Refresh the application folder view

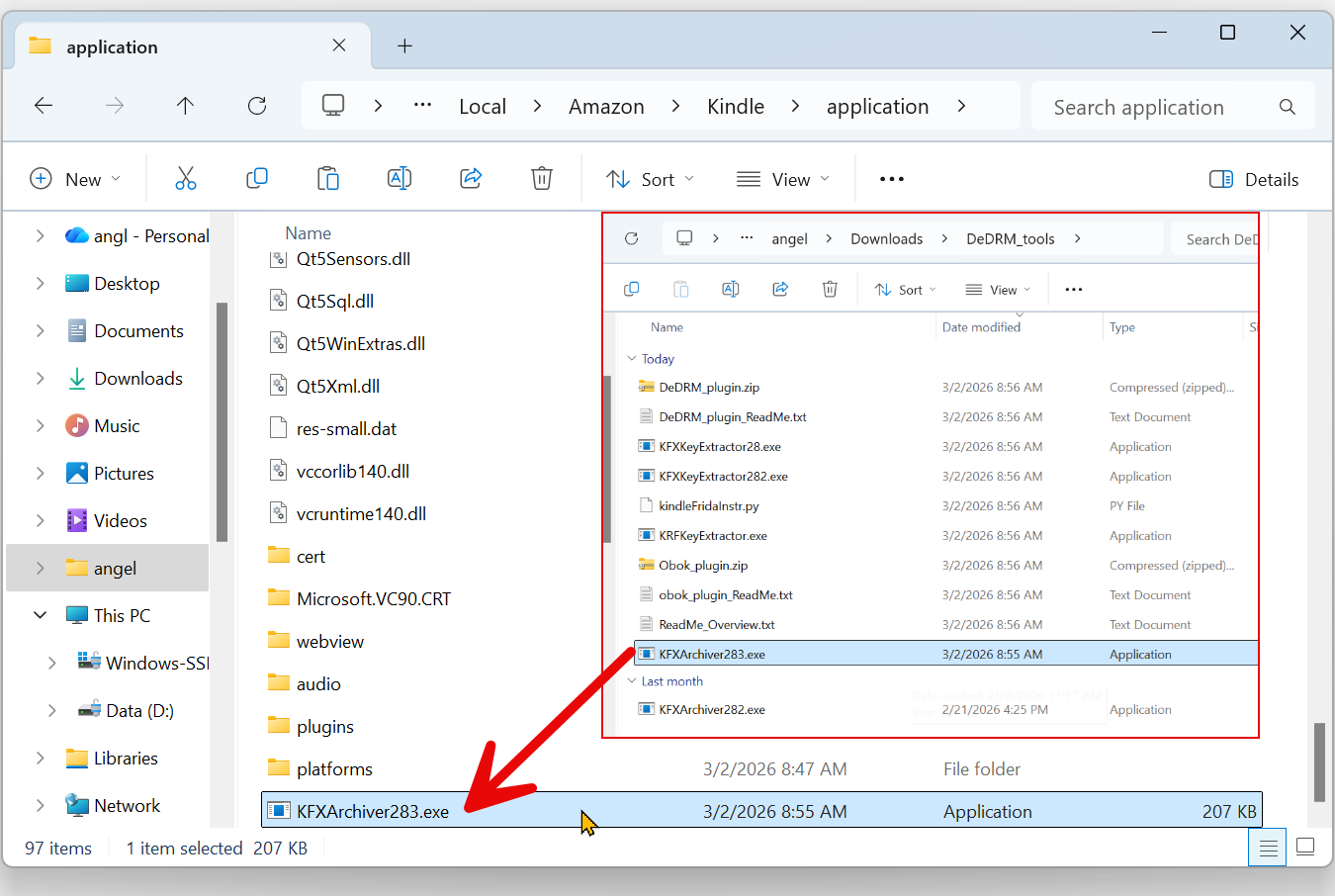[257, 106]
